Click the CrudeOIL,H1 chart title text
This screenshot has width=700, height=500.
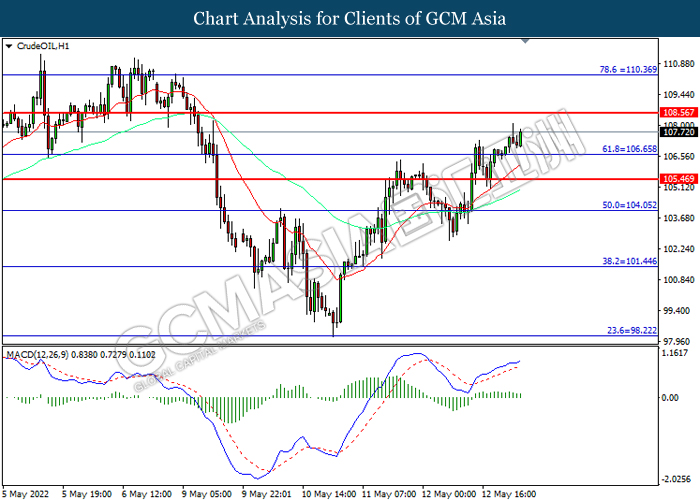point(43,46)
